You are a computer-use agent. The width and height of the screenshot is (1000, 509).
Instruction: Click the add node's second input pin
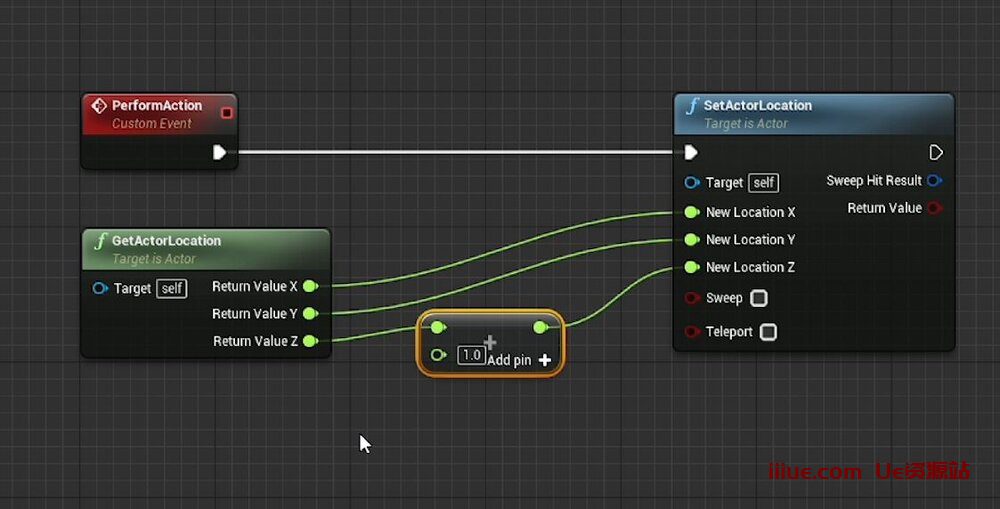pyautogui.click(x=438, y=354)
